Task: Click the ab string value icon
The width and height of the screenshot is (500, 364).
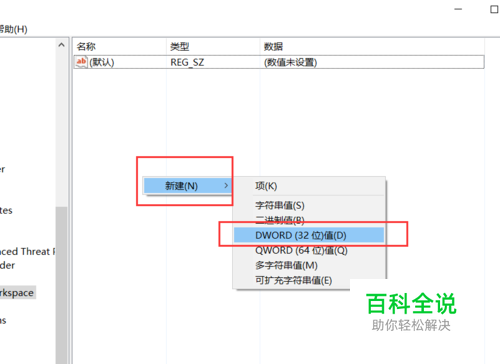Action: click(x=81, y=62)
